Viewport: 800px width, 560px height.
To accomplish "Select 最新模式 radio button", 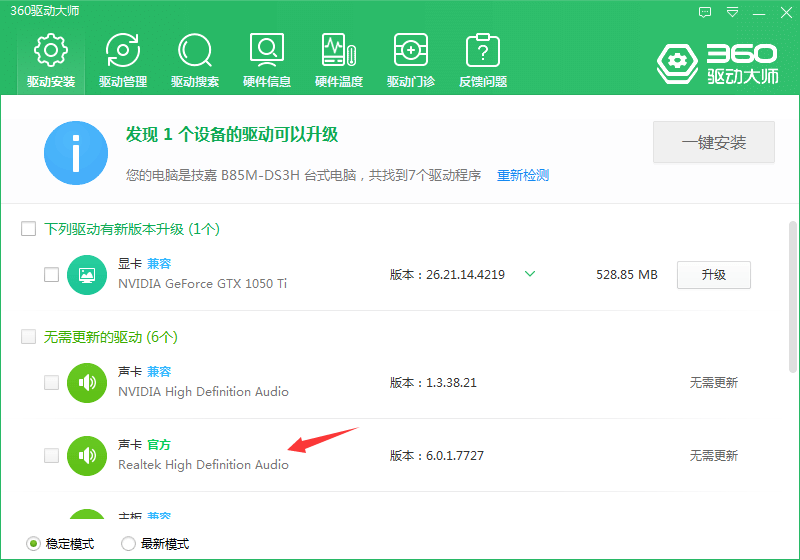I will point(128,544).
